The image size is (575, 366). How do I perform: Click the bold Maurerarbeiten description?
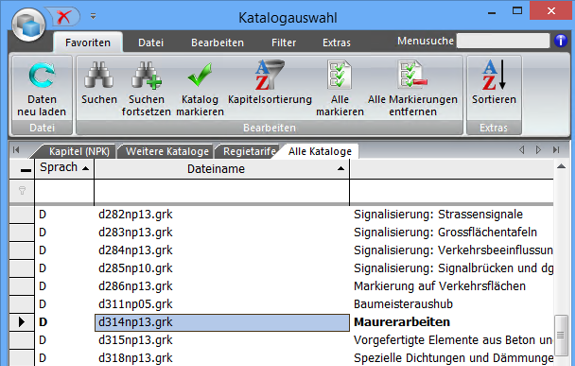point(402,322)
